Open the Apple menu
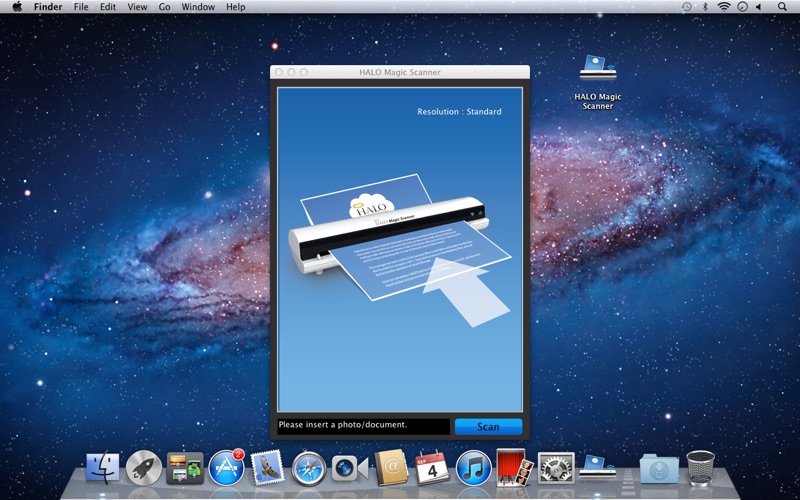This screenshot has height=500, width=800. (x=17, y=7)
